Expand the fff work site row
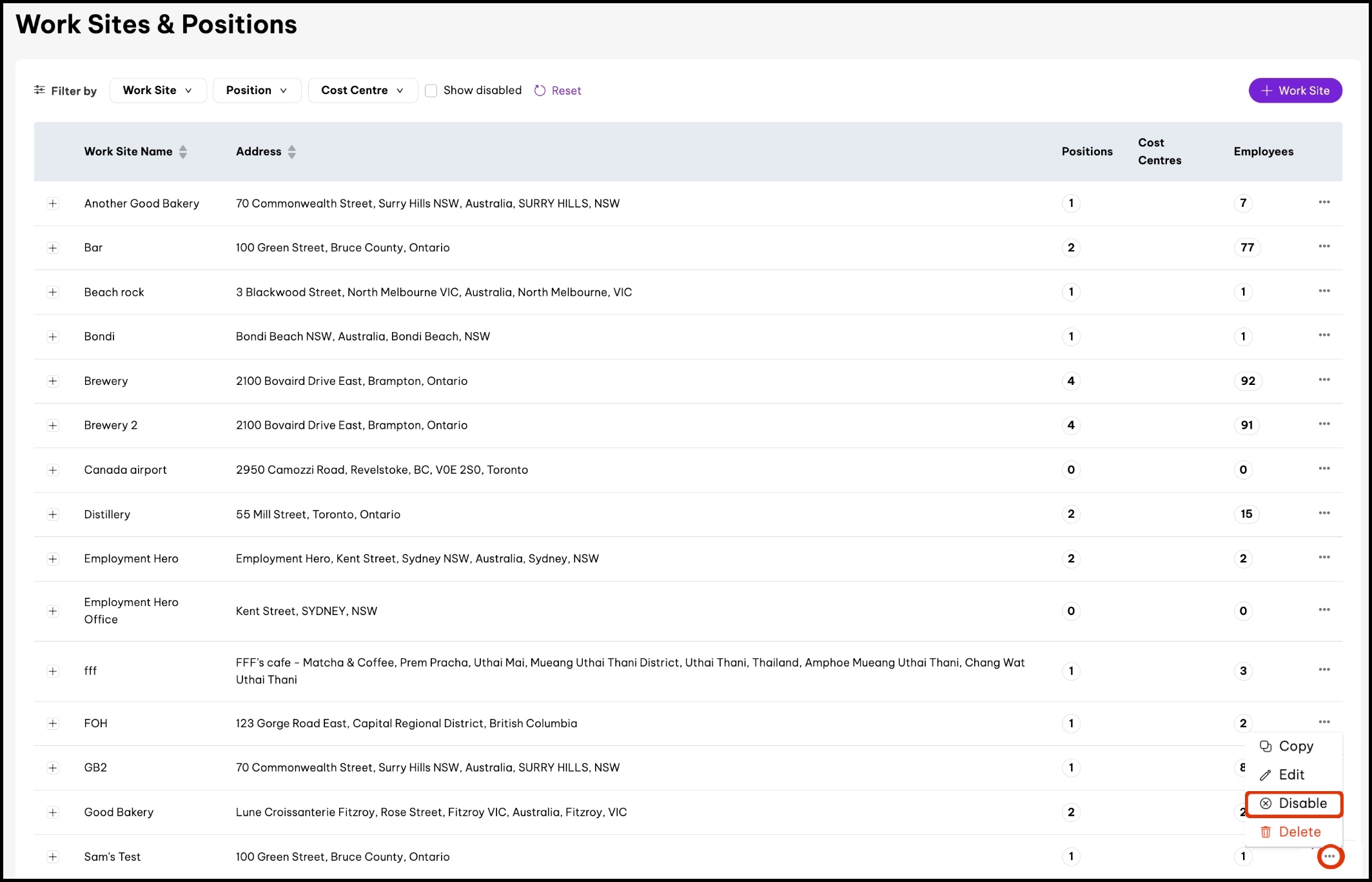Screen dimensions: 1372x882 coord(53,671)
